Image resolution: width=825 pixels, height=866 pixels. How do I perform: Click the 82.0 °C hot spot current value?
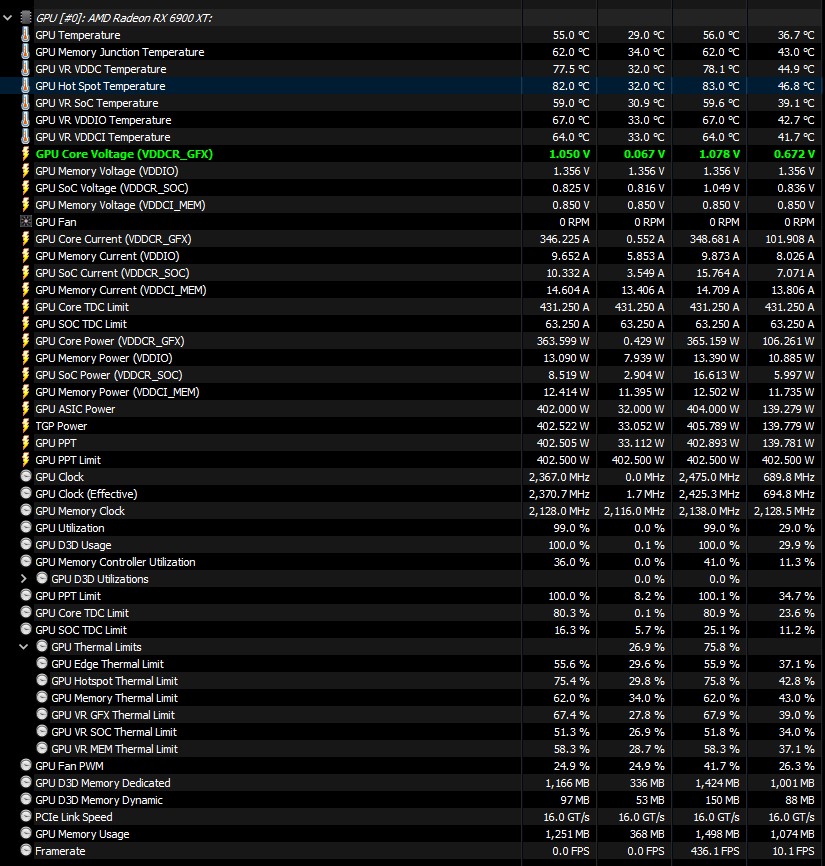[x=571, y=86]
